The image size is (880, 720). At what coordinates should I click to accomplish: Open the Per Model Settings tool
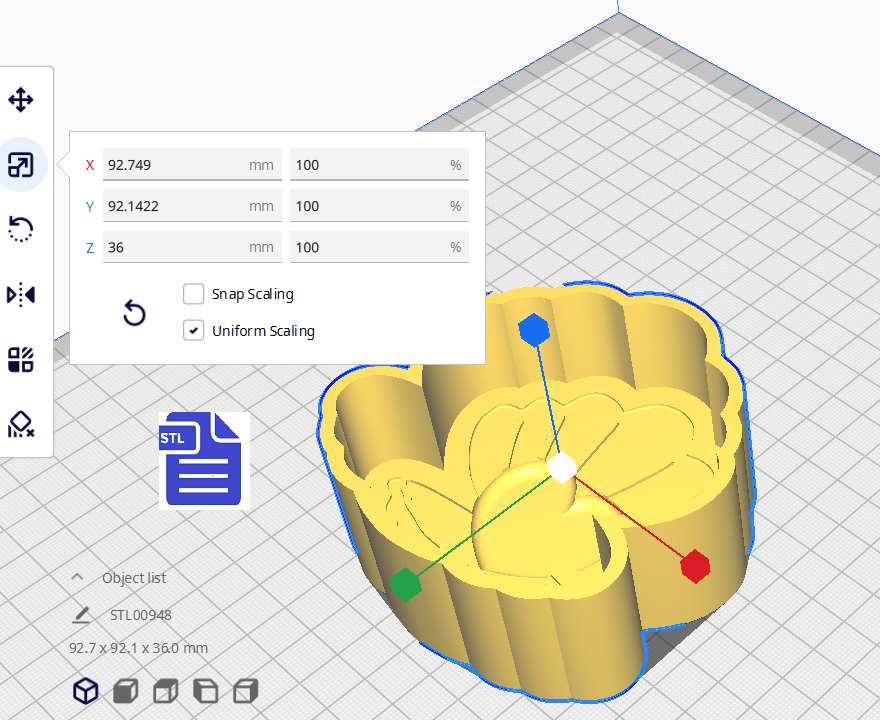click(x=21, y=360)
